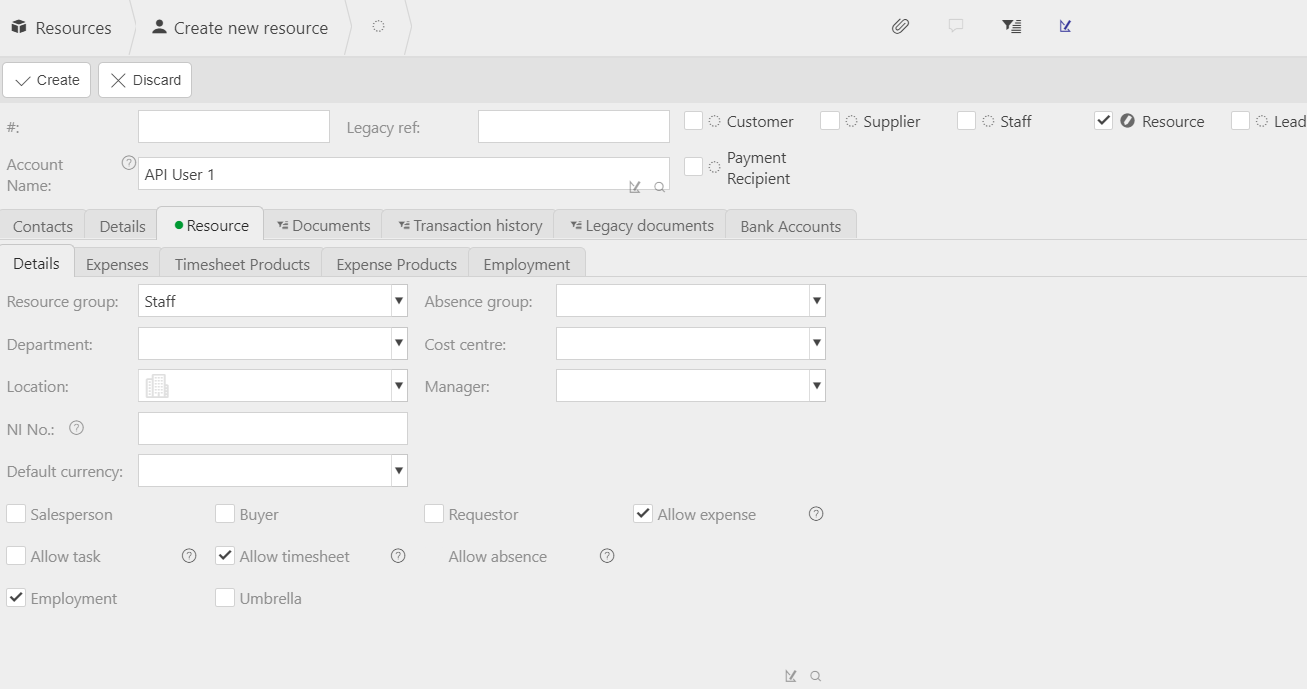This screenshot has width=1307, height=689.
Task: Open the Resource group dropdown
Action: [399, 301]
